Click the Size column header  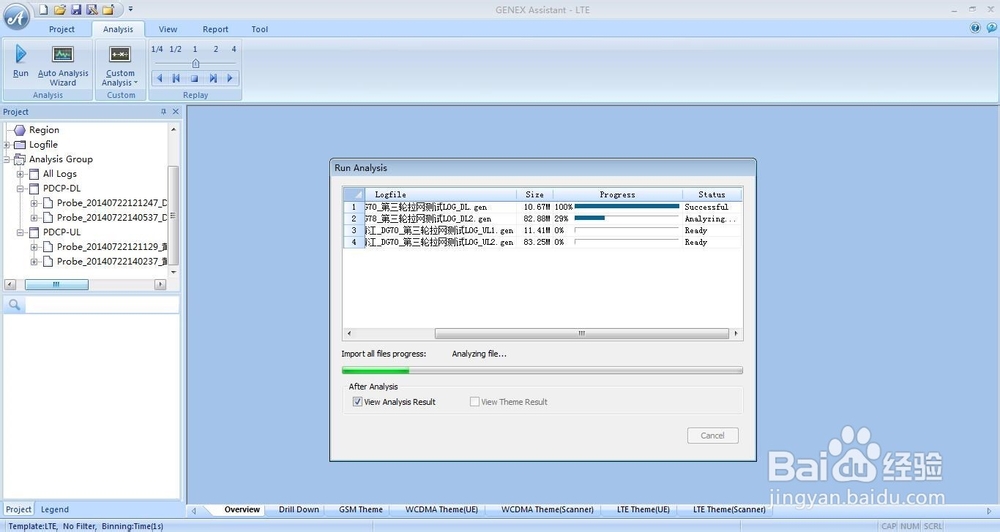534,195
